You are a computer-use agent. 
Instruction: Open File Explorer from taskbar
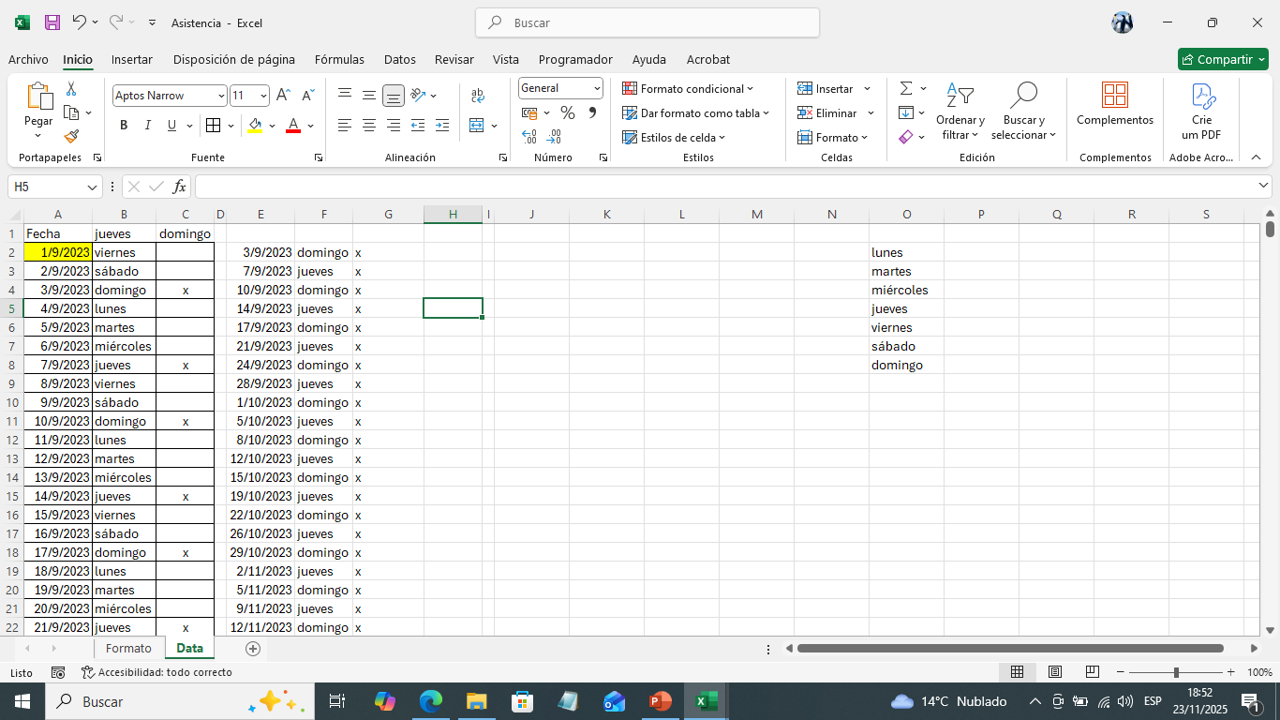pos(476,702)
